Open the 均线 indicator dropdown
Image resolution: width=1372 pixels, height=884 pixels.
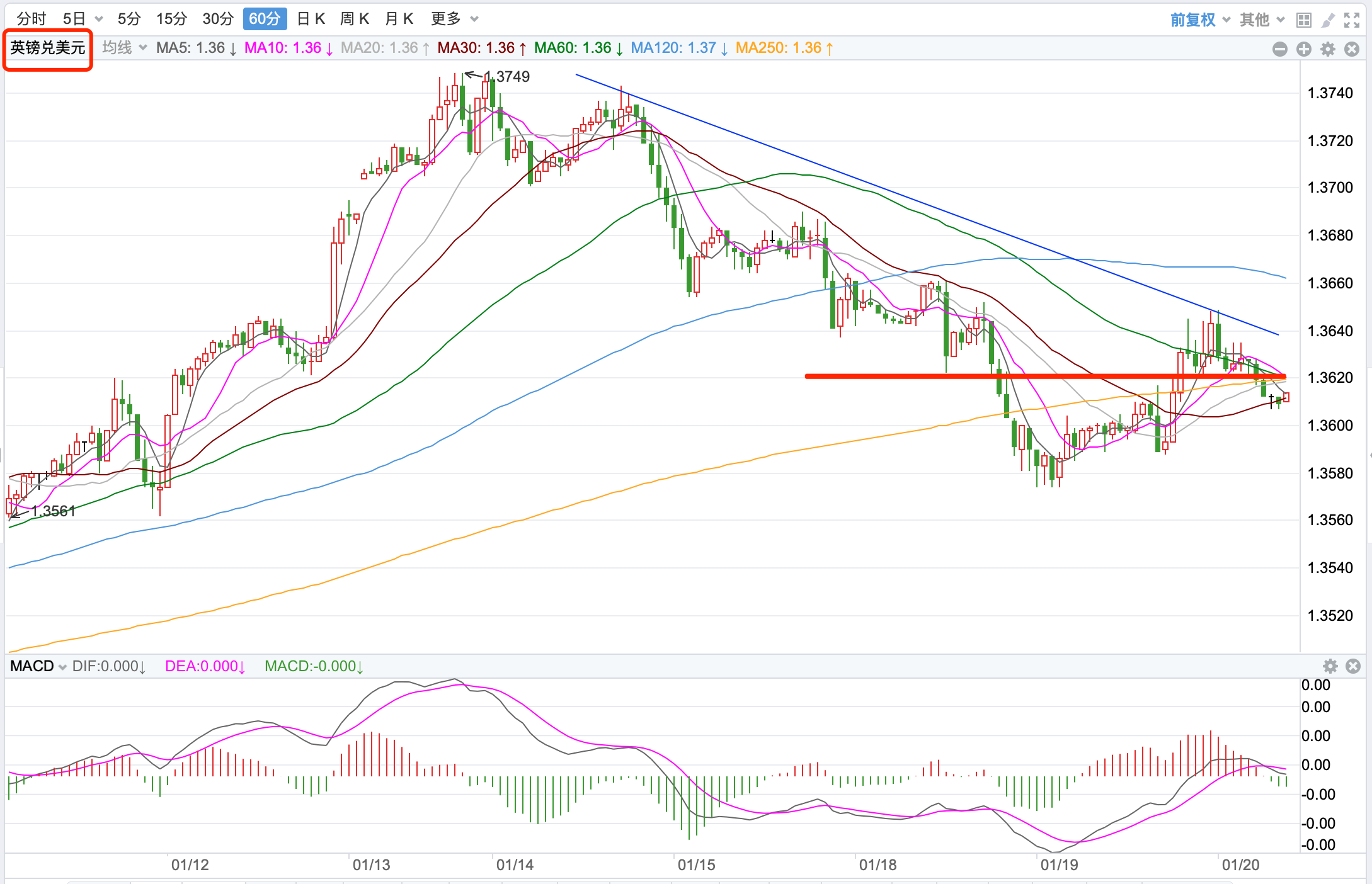[x=125, y=48]
